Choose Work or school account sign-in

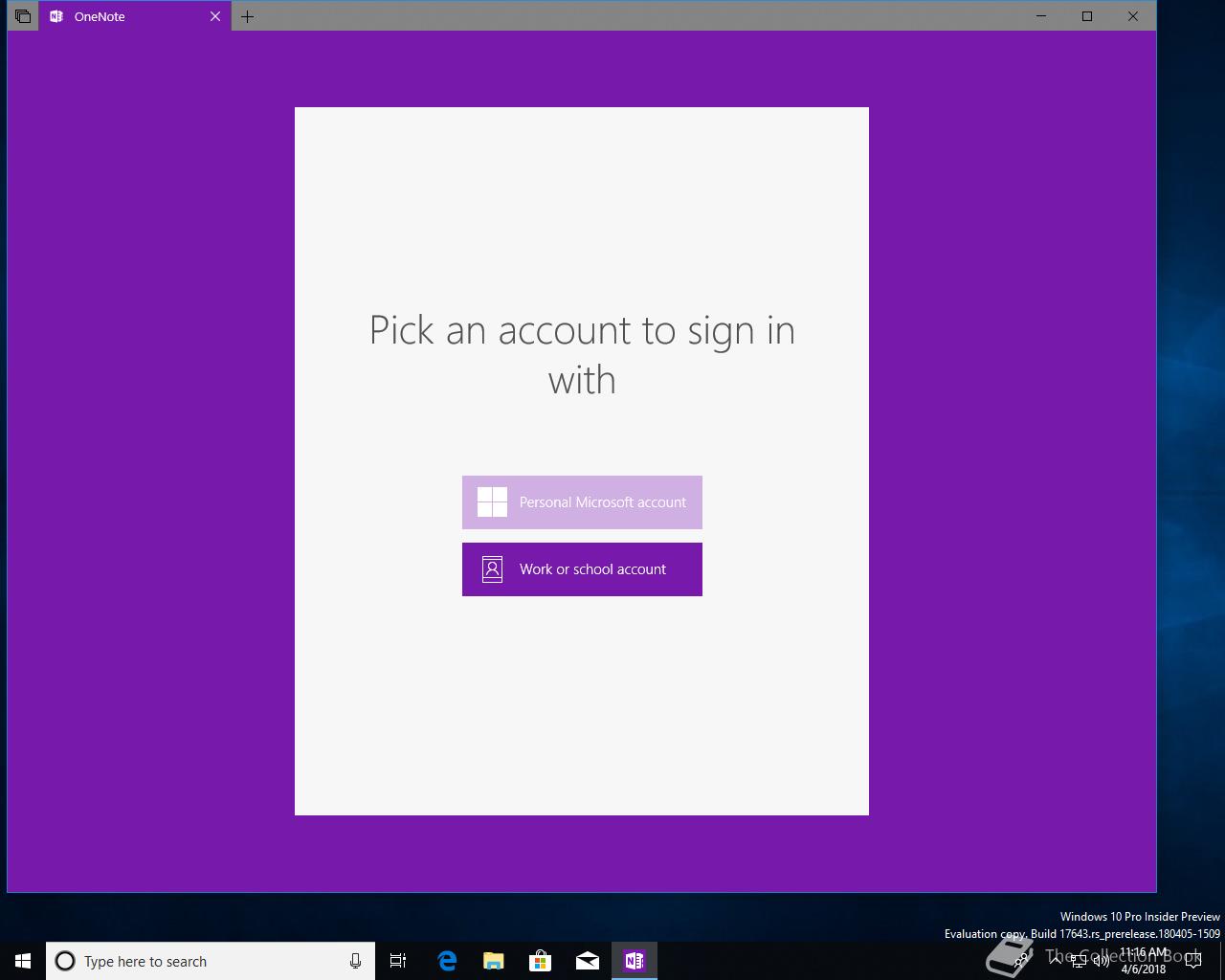(582, 569)
